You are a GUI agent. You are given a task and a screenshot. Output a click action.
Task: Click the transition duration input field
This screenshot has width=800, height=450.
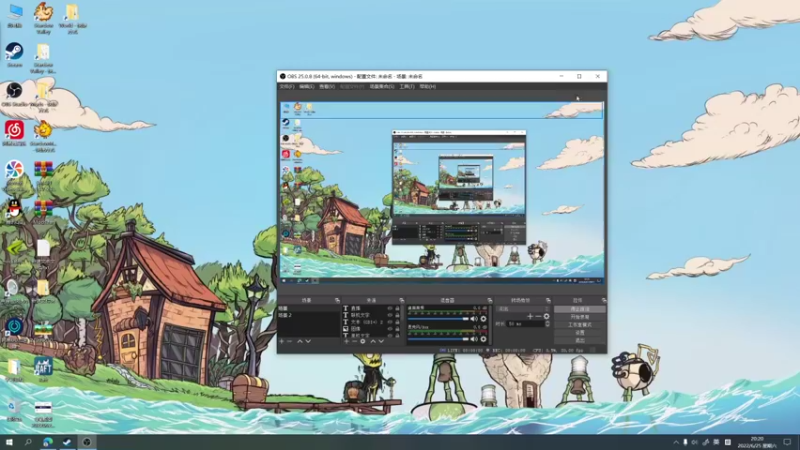coord(526,324)
